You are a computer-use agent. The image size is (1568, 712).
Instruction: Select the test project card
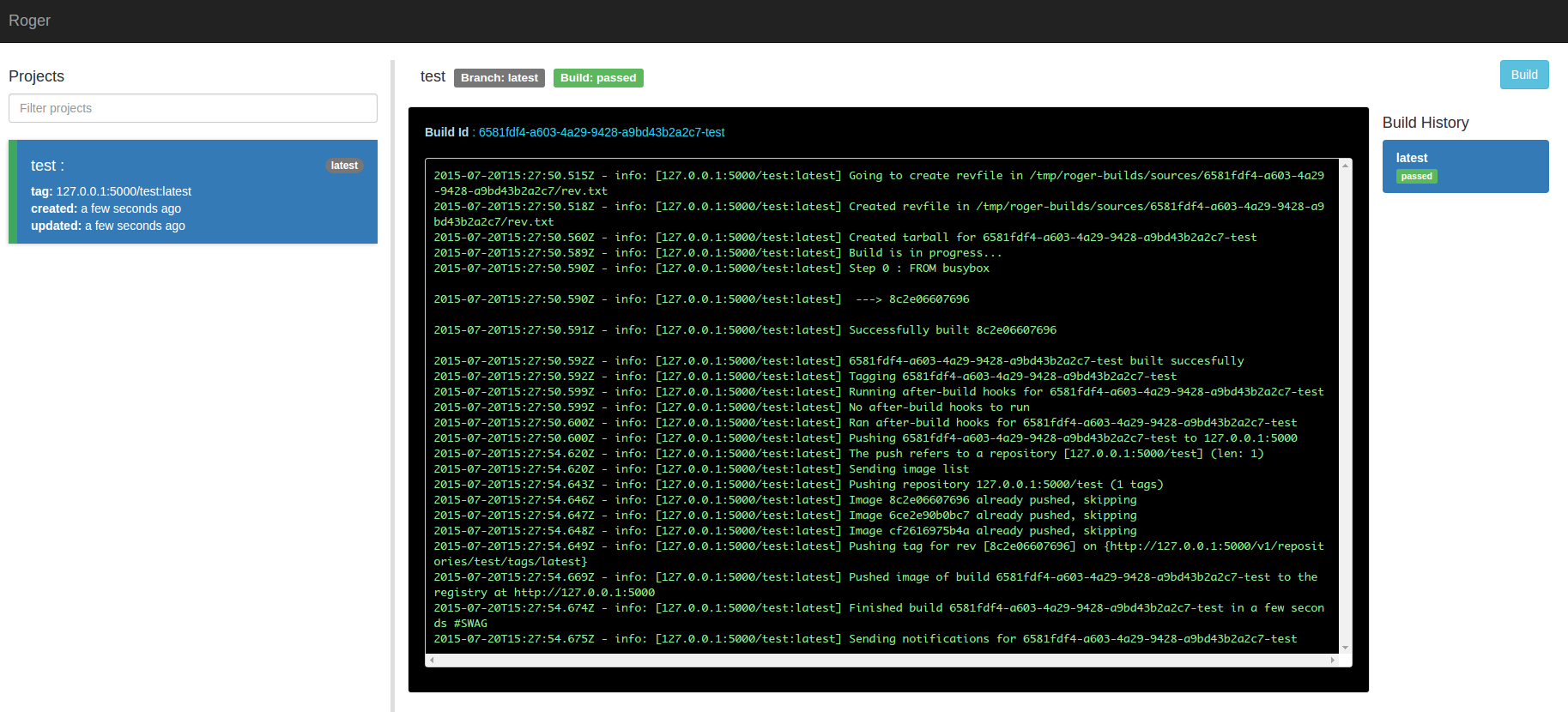tap(193, 192)
